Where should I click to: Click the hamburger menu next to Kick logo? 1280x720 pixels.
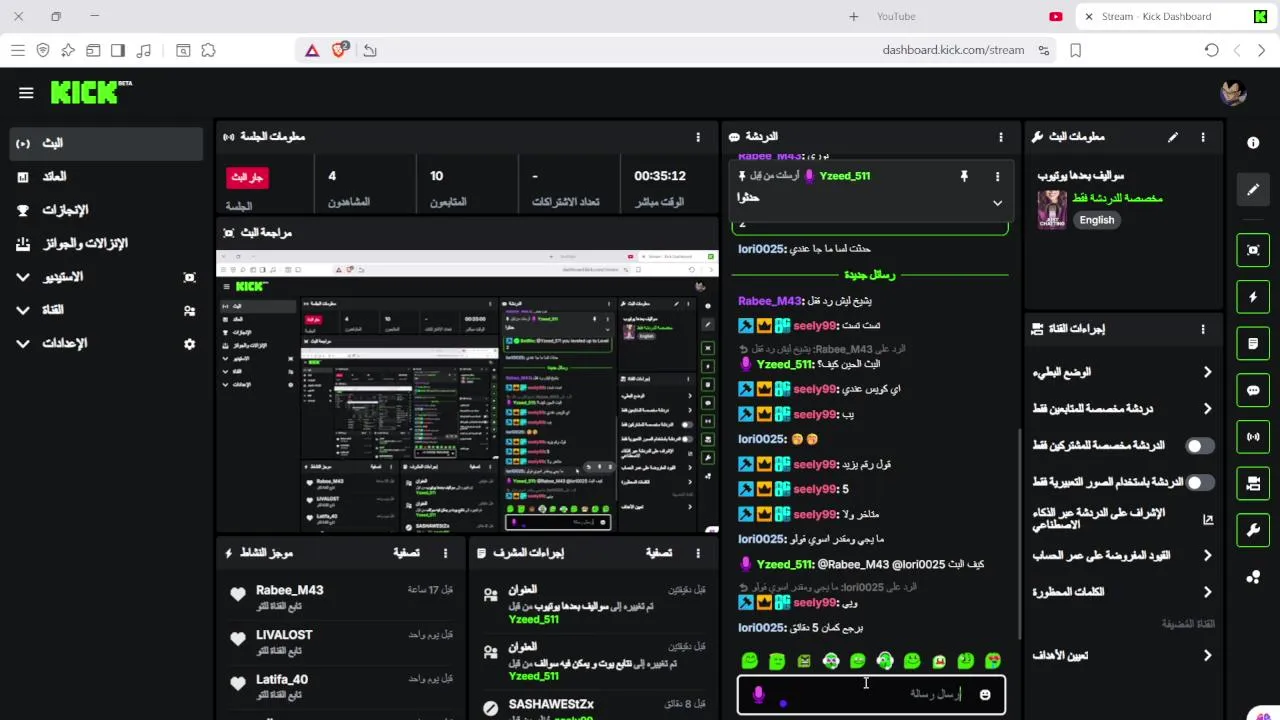click(x=26, y=93)
